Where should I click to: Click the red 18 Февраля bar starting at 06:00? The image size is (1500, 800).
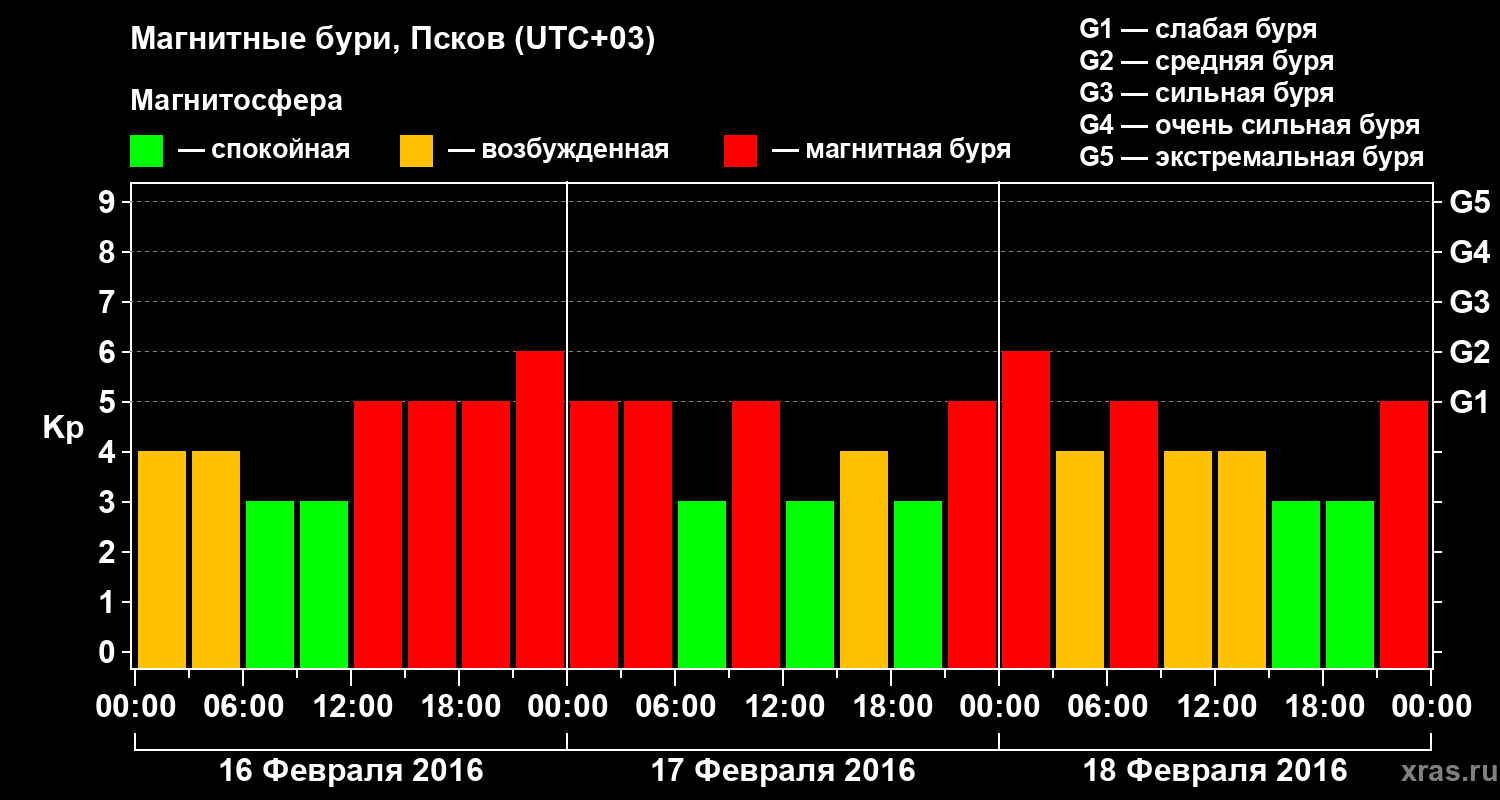[x=1134, y=534]
